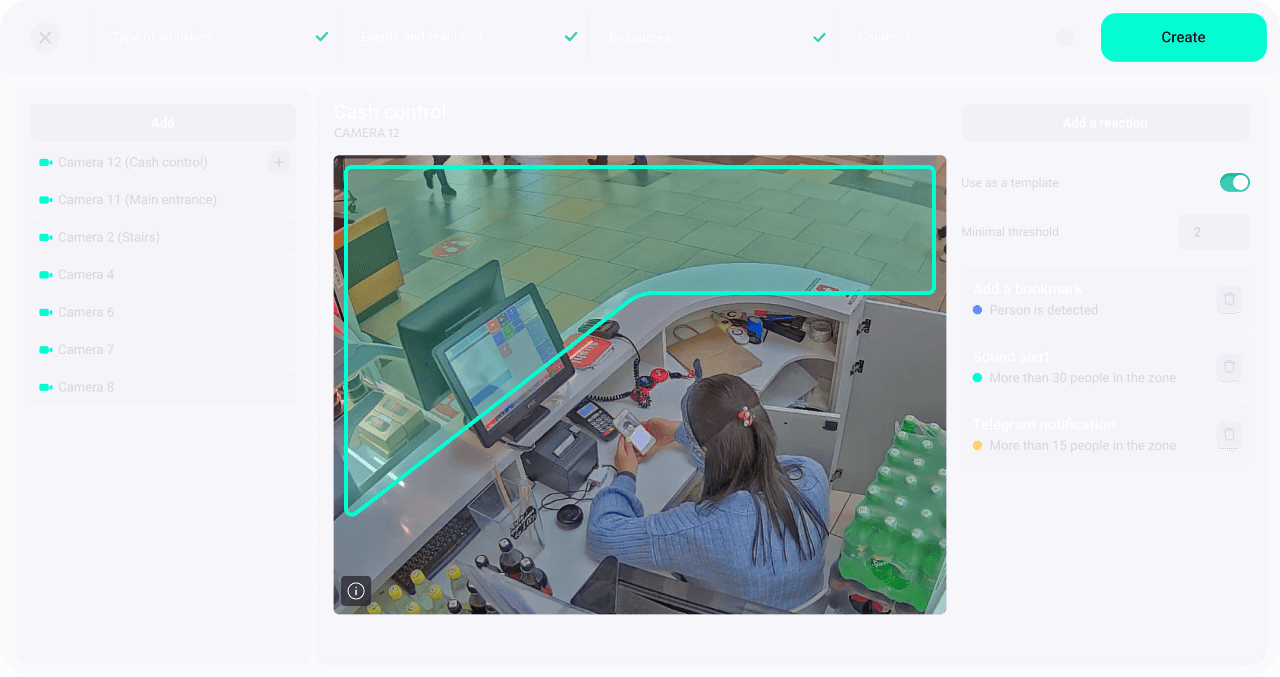This screenshot has width=1280, height=677.
Task: Delete the Telegram notification reaction
Action: coord(1230,435)
